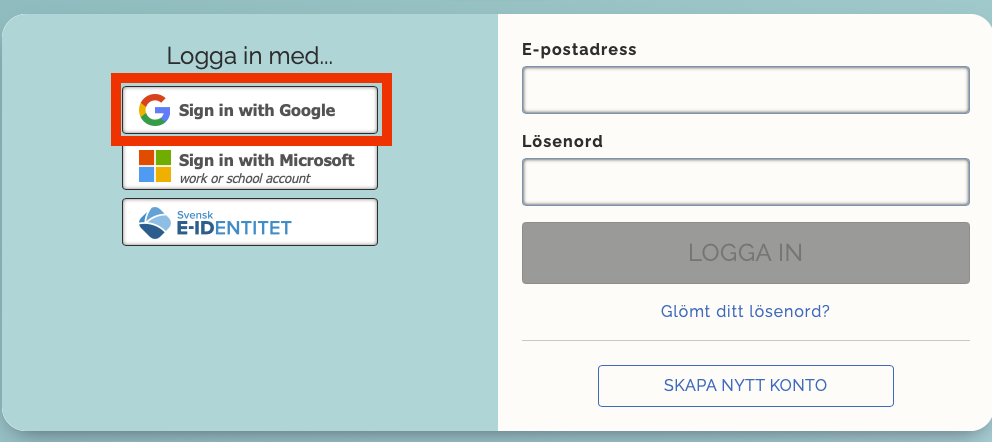Click the Google 'G' logo icon
This screenshot has height=442, width=992.
pos(154,110)
